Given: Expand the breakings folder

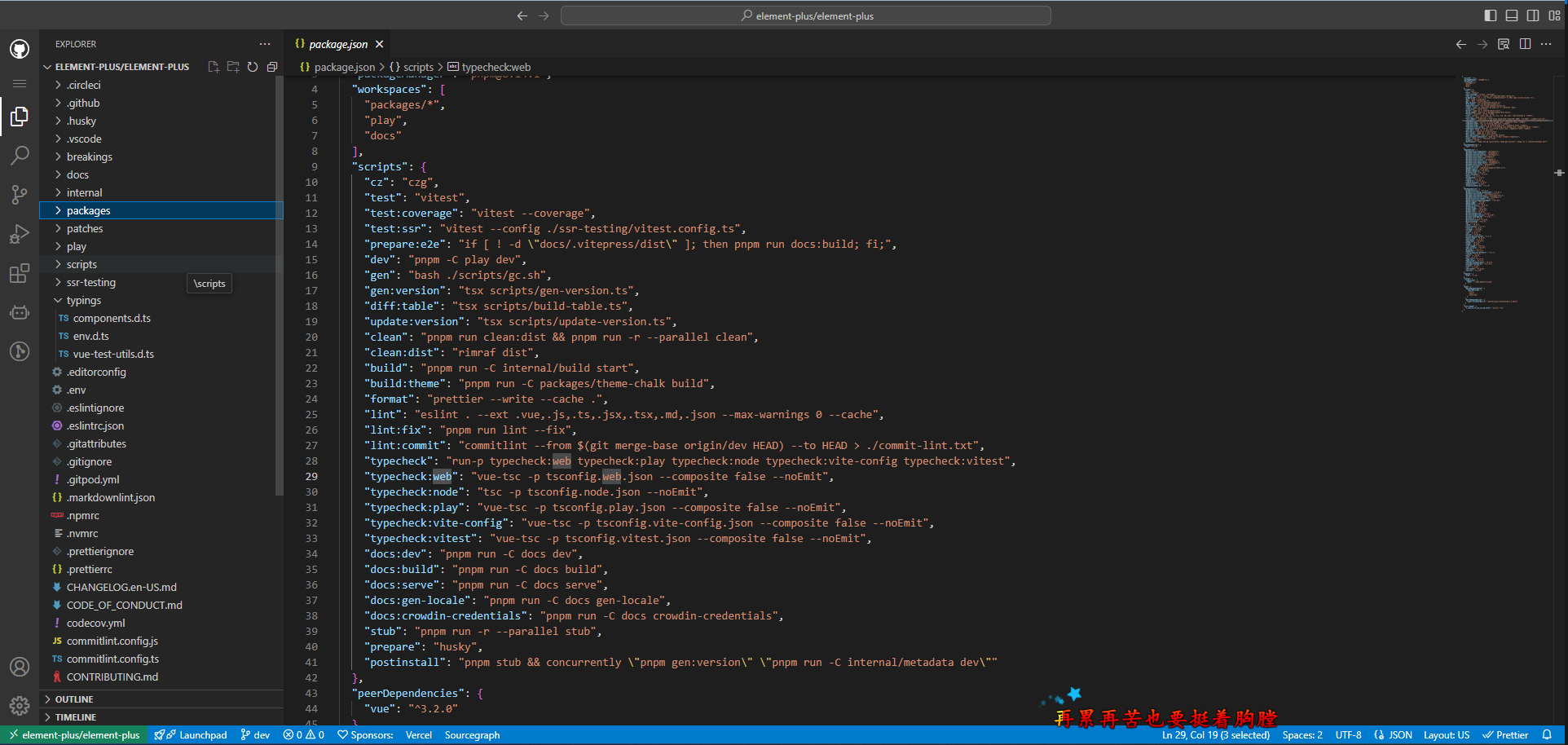Looking at the screenshot, I should 161,156.
